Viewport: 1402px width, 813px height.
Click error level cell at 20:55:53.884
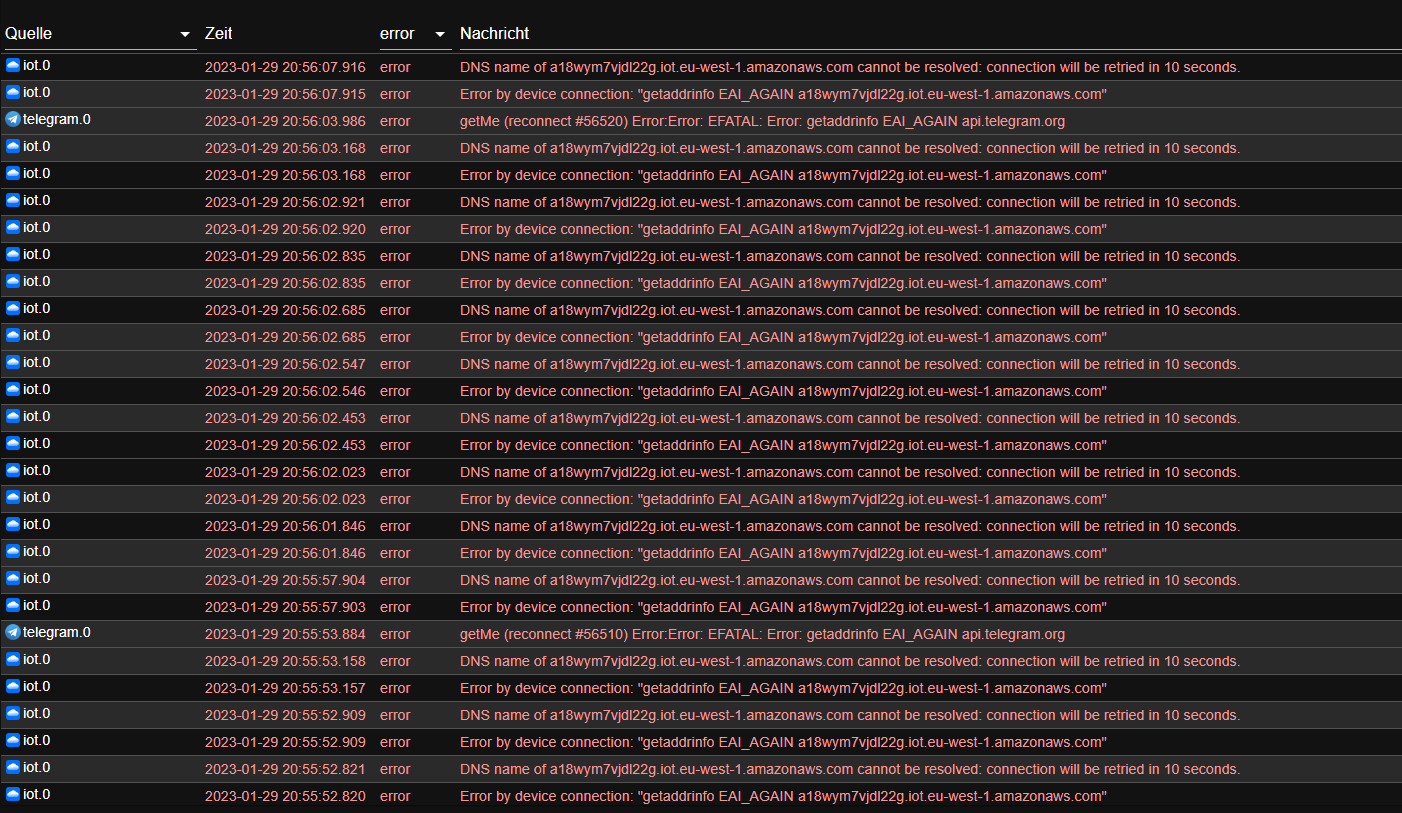click(395, 634)
